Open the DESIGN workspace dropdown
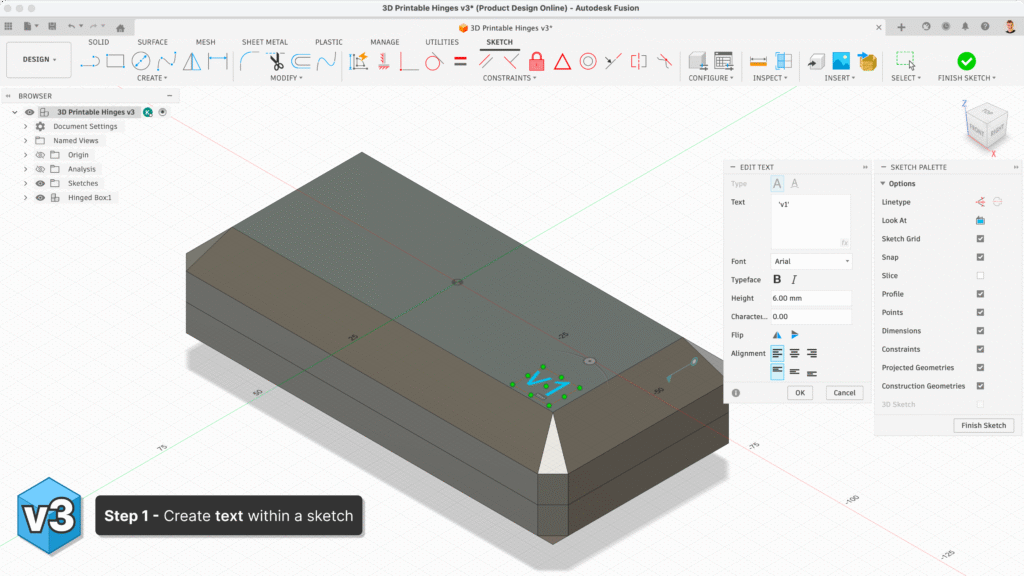Viewport: 1024px width, 576px height. 39,60
